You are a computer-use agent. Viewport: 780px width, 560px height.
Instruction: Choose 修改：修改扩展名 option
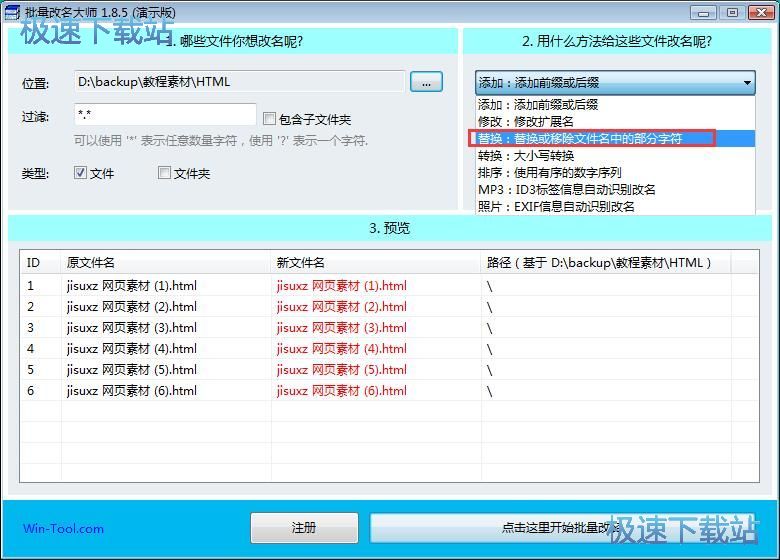[x=615, y=121]
